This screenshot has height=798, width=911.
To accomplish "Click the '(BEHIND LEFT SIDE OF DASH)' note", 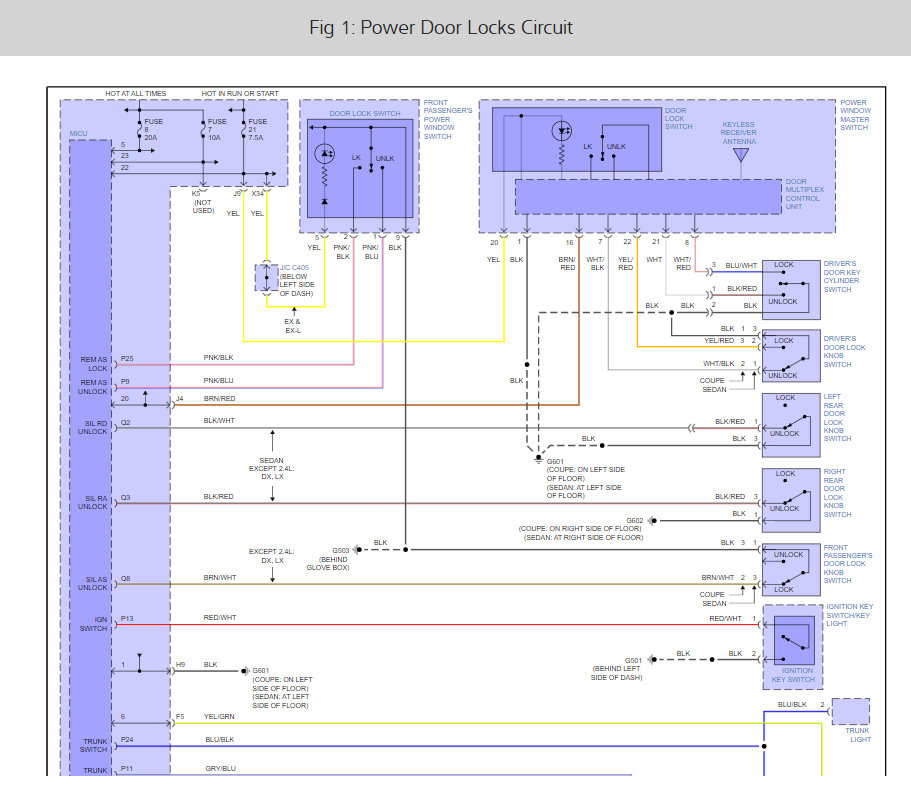I will 616,673.
